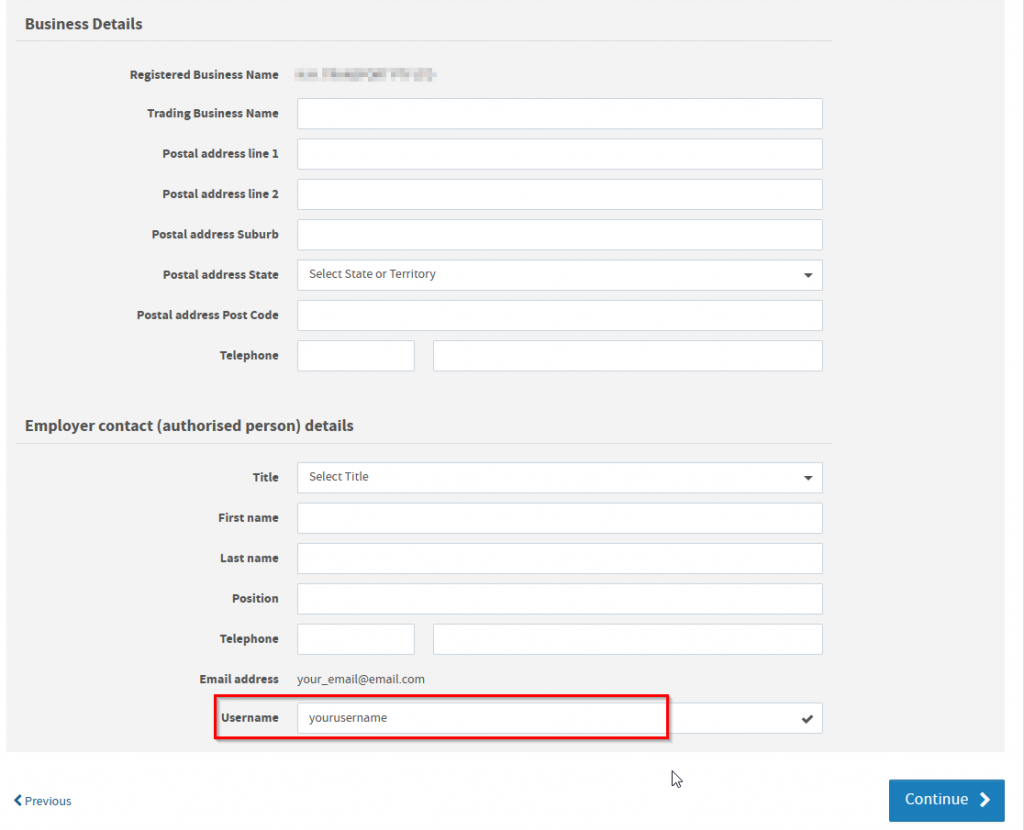Open the Select Title dropdown
This screenshot has width=1024, height=830.
tap(560, 477)
